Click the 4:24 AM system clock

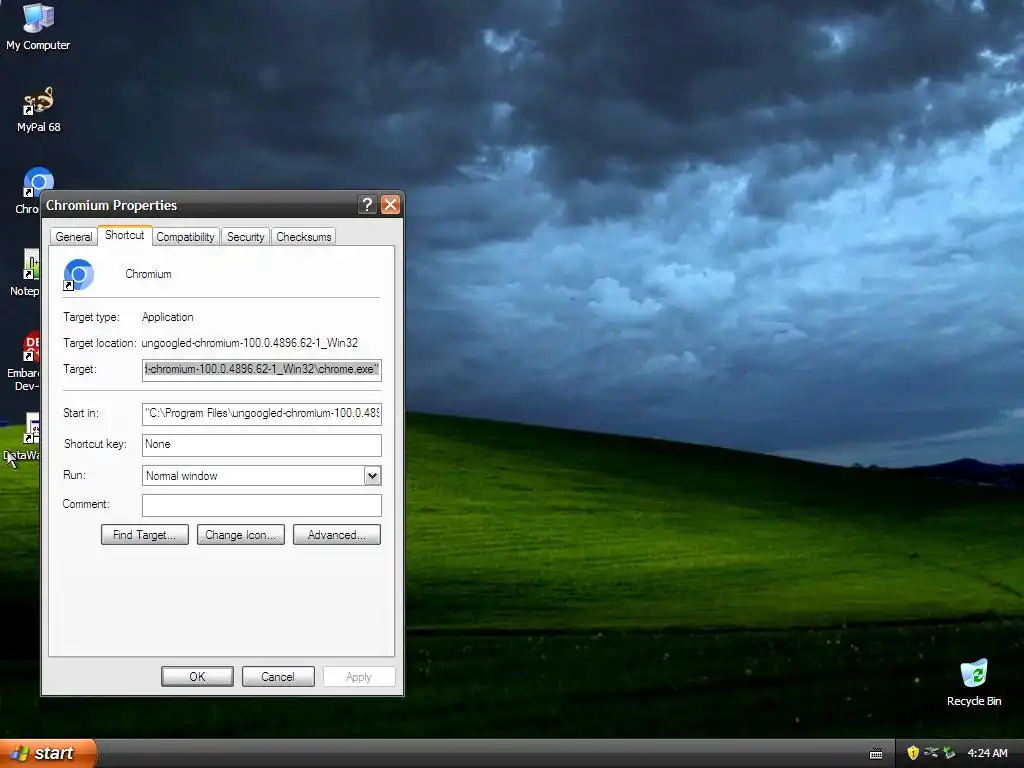(987, 753)
